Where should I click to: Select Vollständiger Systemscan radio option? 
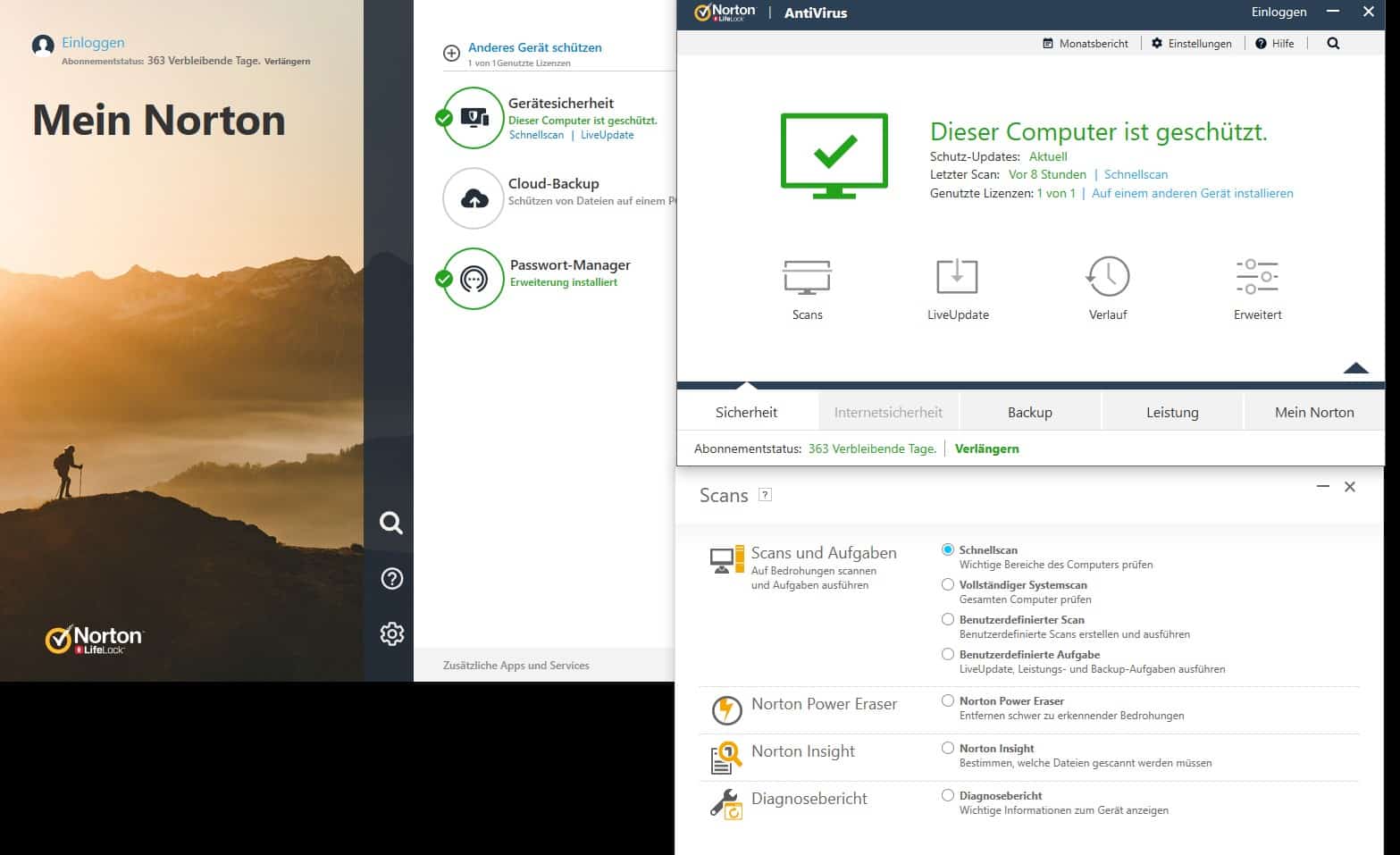[x=948, y=584]
